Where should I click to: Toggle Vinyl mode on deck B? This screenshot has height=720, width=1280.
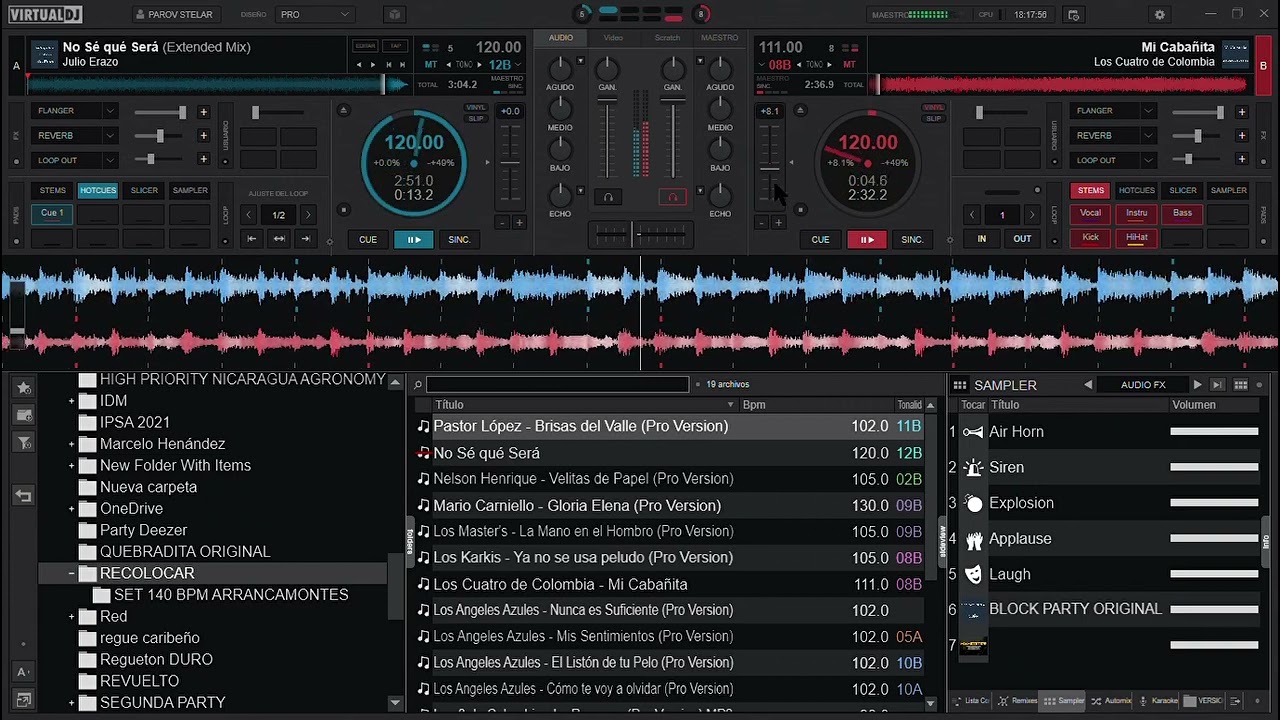tap(933, 108)
